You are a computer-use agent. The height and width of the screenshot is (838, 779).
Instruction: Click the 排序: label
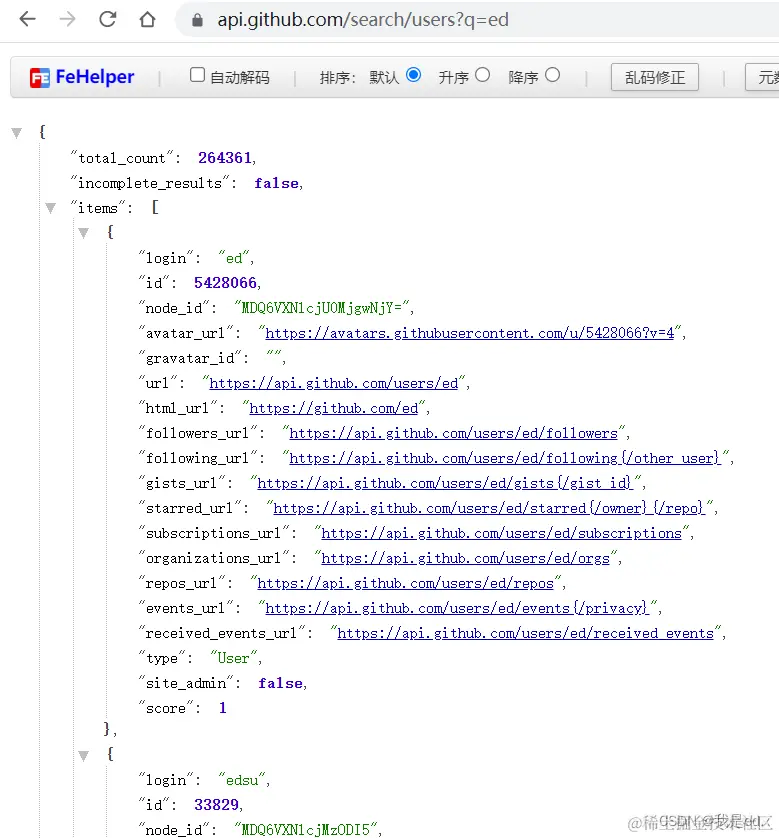pos(337,77)
